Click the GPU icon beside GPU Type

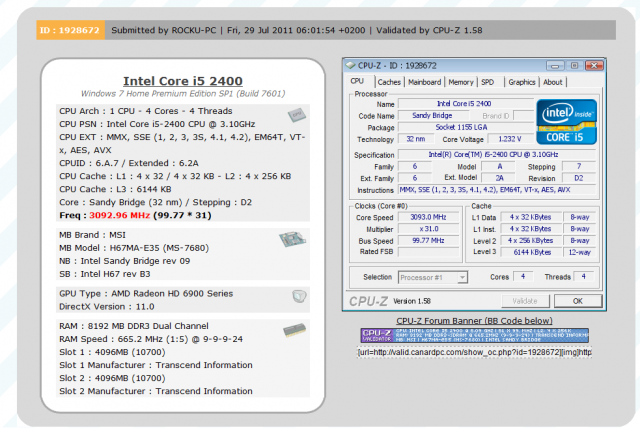[299, 296]
